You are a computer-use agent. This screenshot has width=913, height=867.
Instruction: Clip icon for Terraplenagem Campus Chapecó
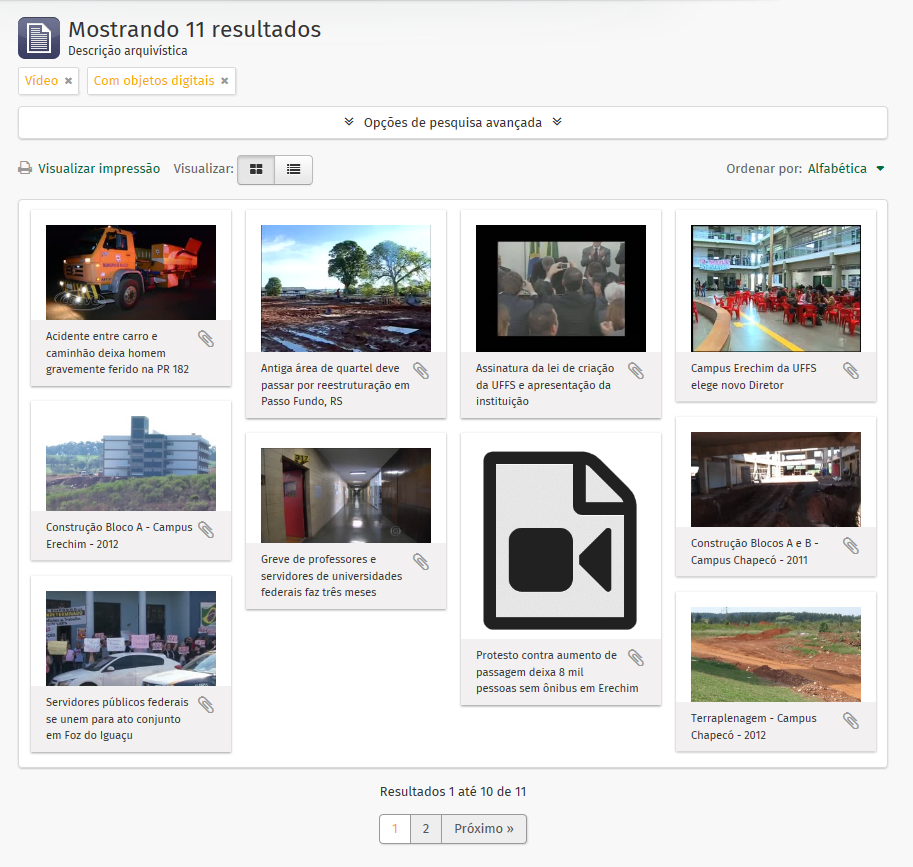(x=851, y=720)
